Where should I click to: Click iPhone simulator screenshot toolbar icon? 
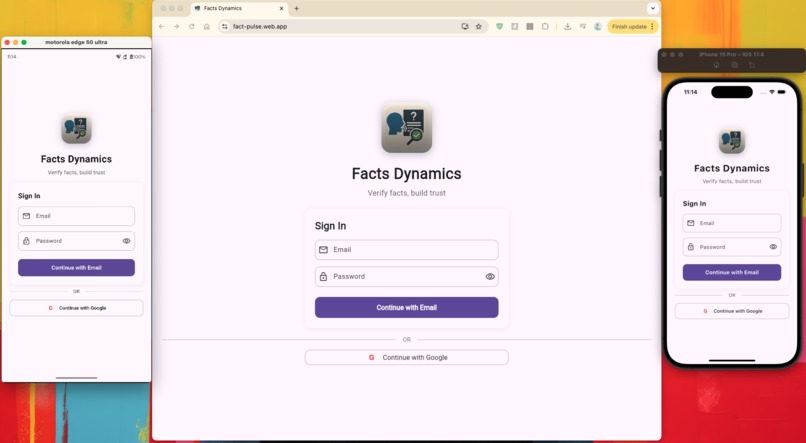pyautogui.click(x=735, y=65)
